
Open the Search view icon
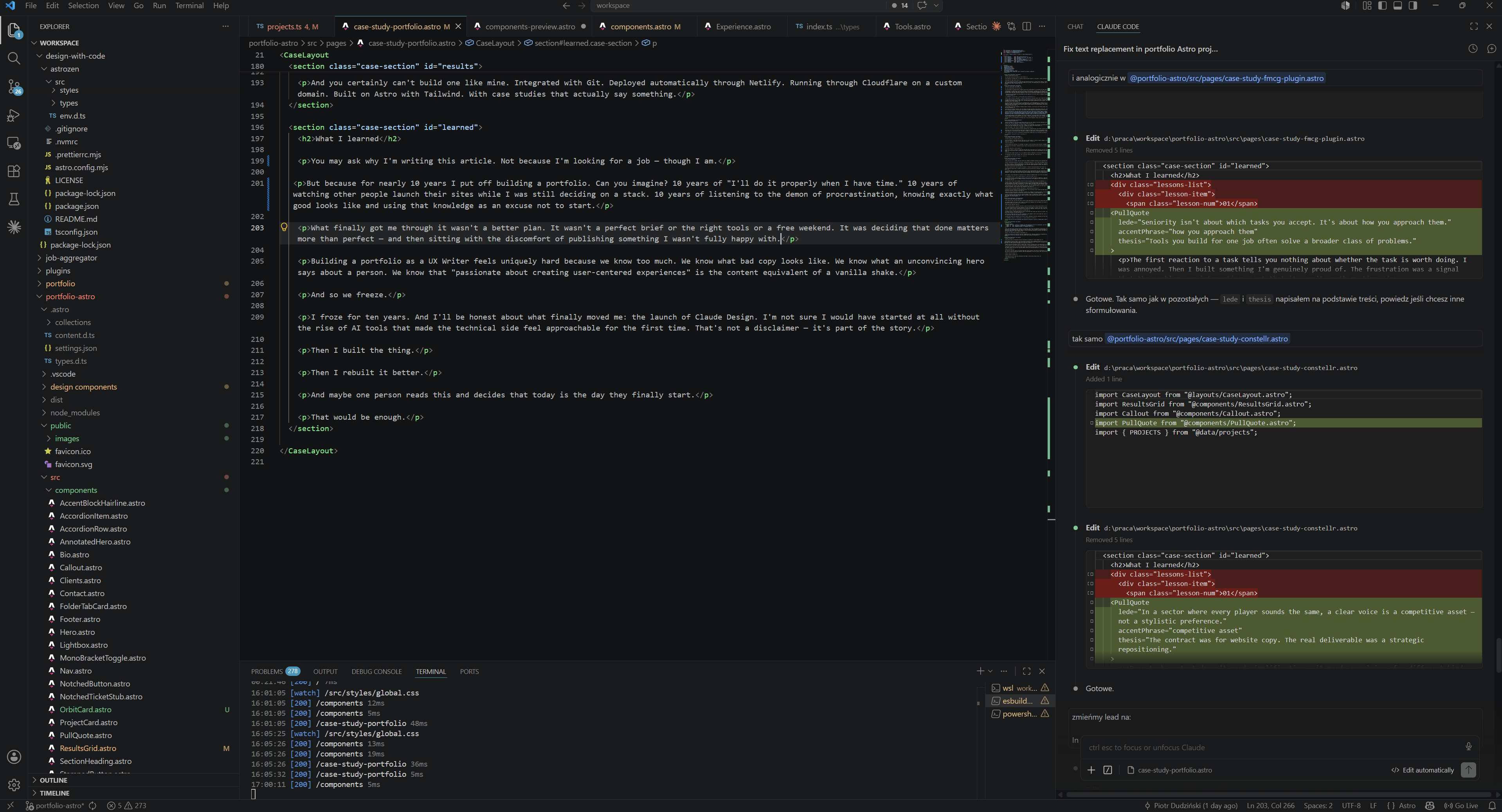(x=14, y=58)
